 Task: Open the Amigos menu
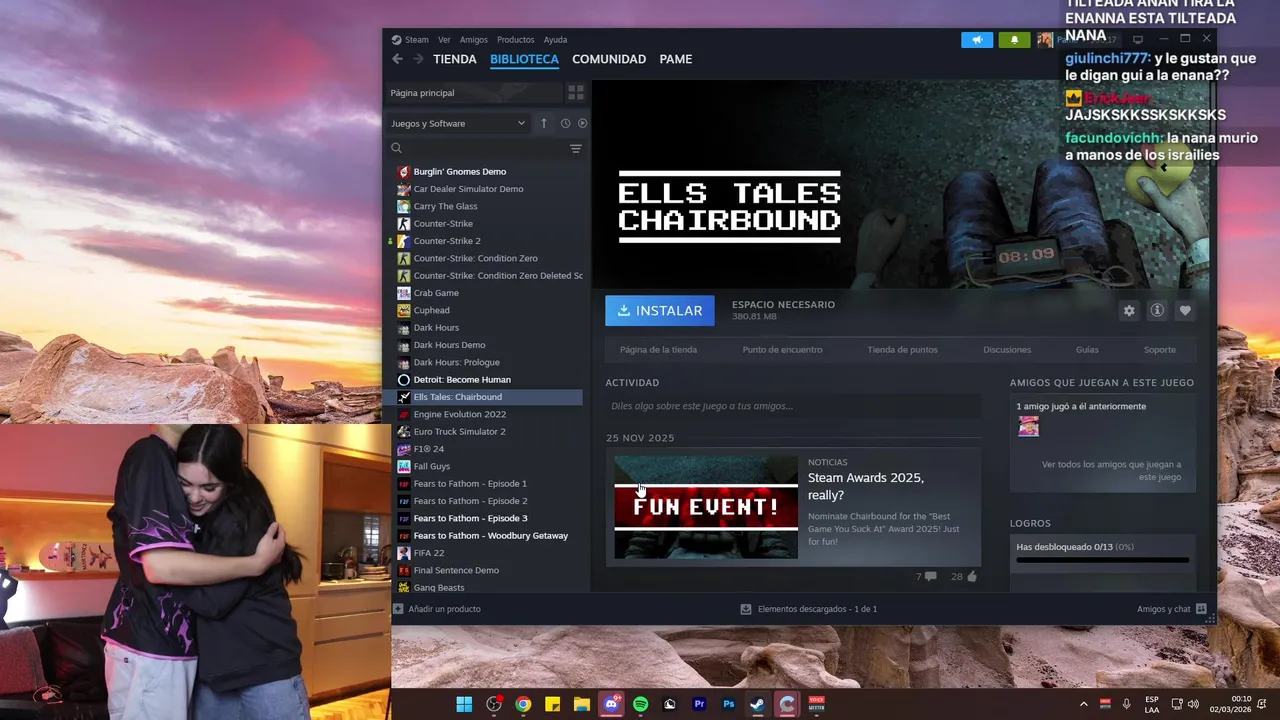click(x=474, y=40)
